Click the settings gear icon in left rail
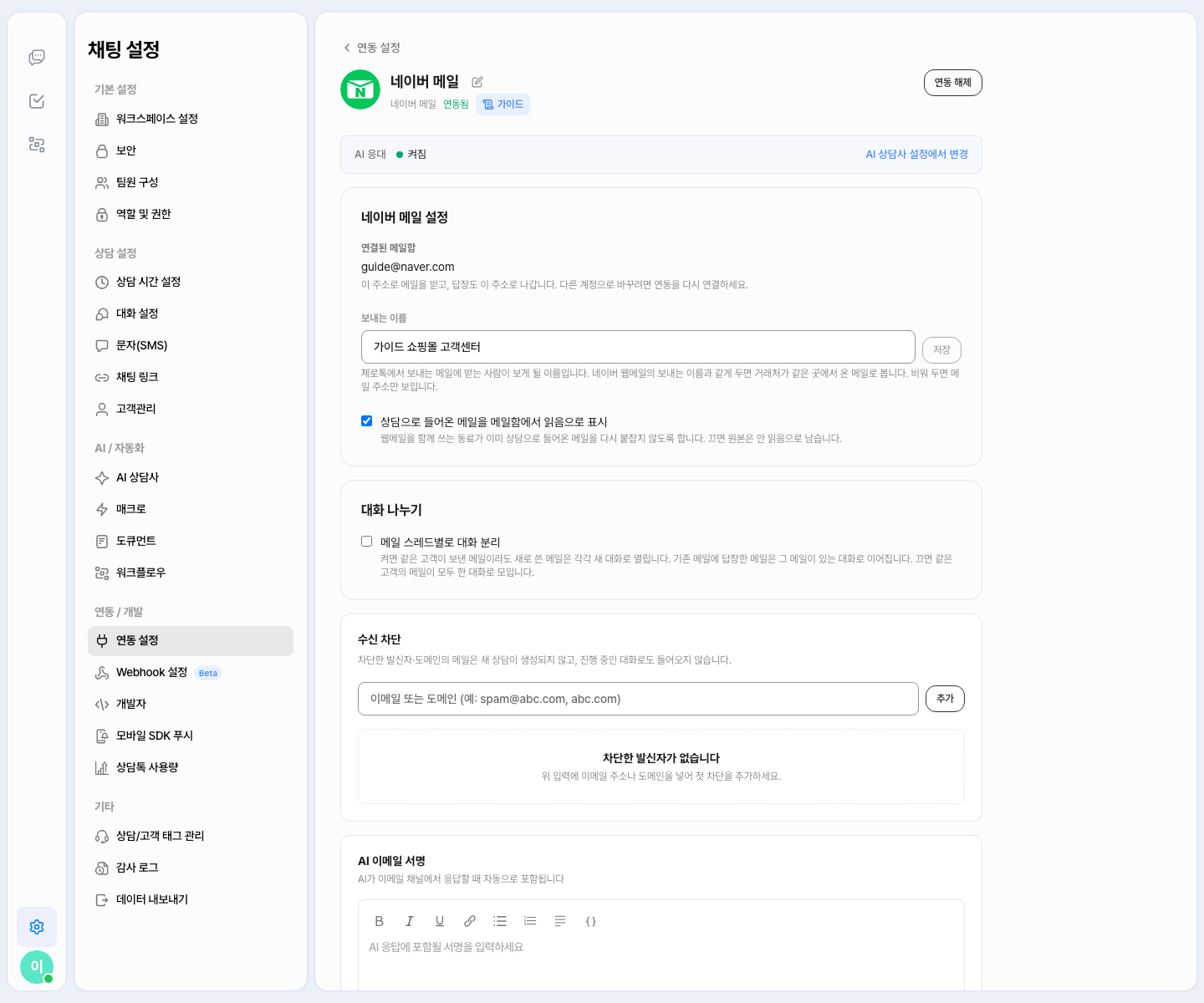Image resolution: width=1204 pixels, height=1003 pixels. (37, 927)
